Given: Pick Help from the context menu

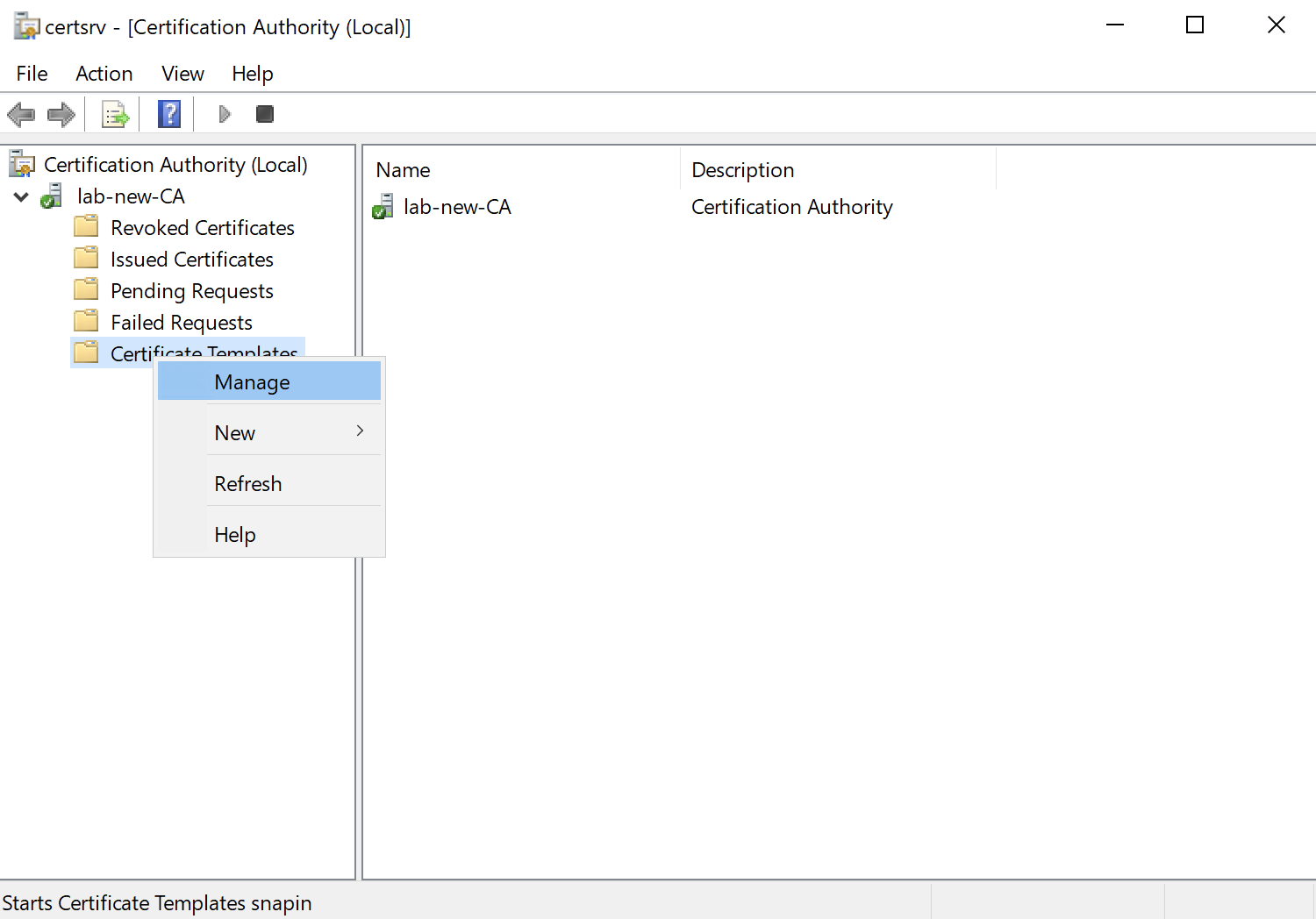Looking at the screenshot, I should tap(235, 535).
